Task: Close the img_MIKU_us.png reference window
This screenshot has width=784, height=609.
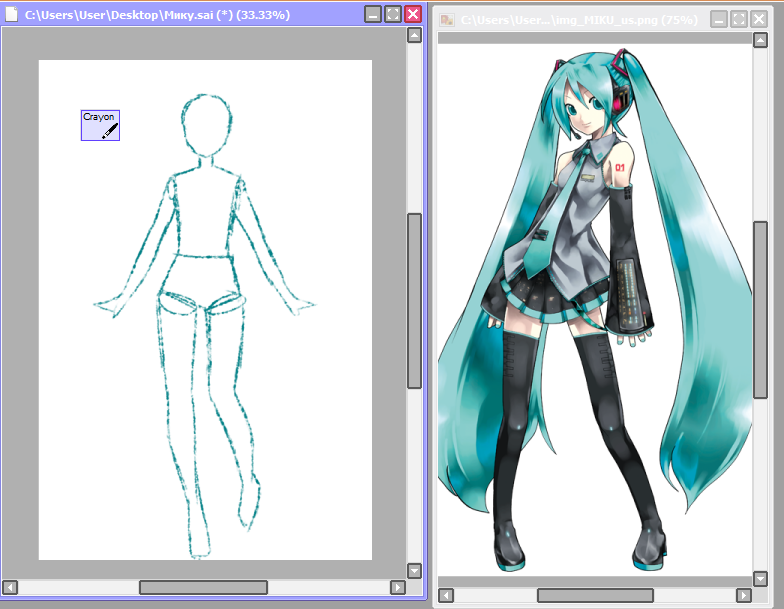Action: click(759, 20)
